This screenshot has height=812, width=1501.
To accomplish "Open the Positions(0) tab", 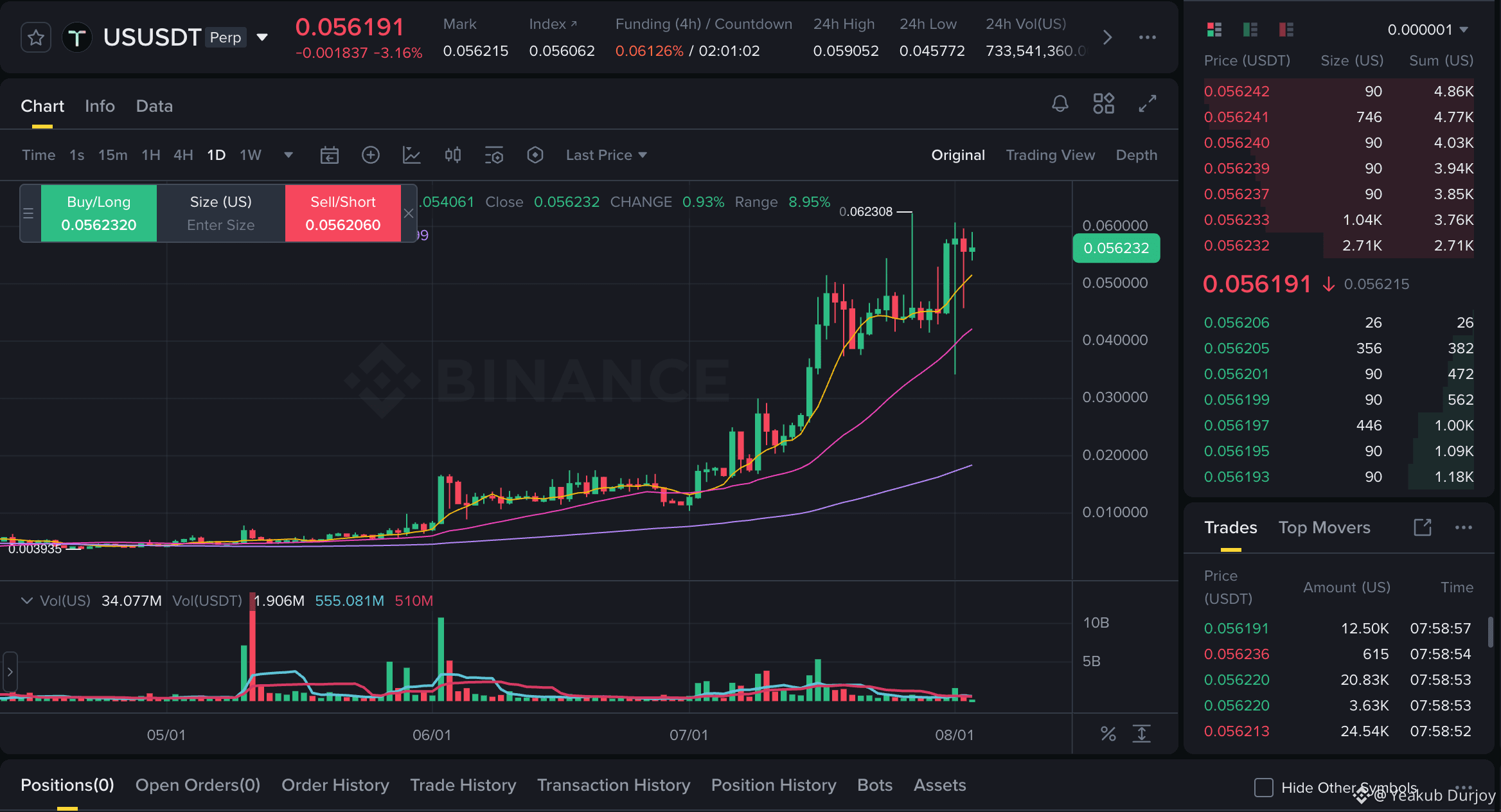I will click(x=67, y=785).
